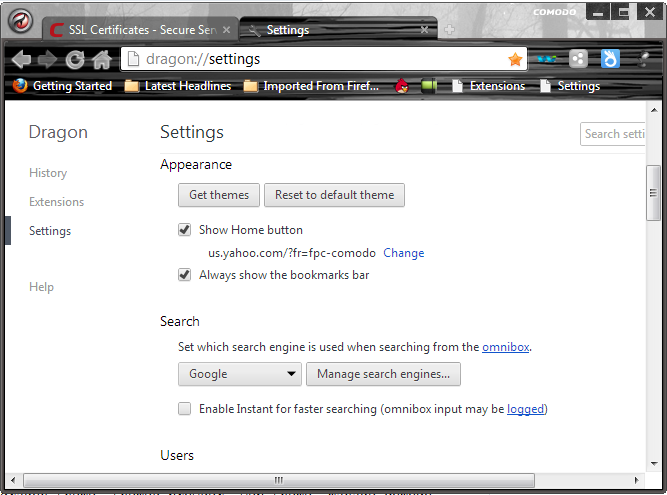
Task: Click the scroll down arrow
Action: click(653, 464)
